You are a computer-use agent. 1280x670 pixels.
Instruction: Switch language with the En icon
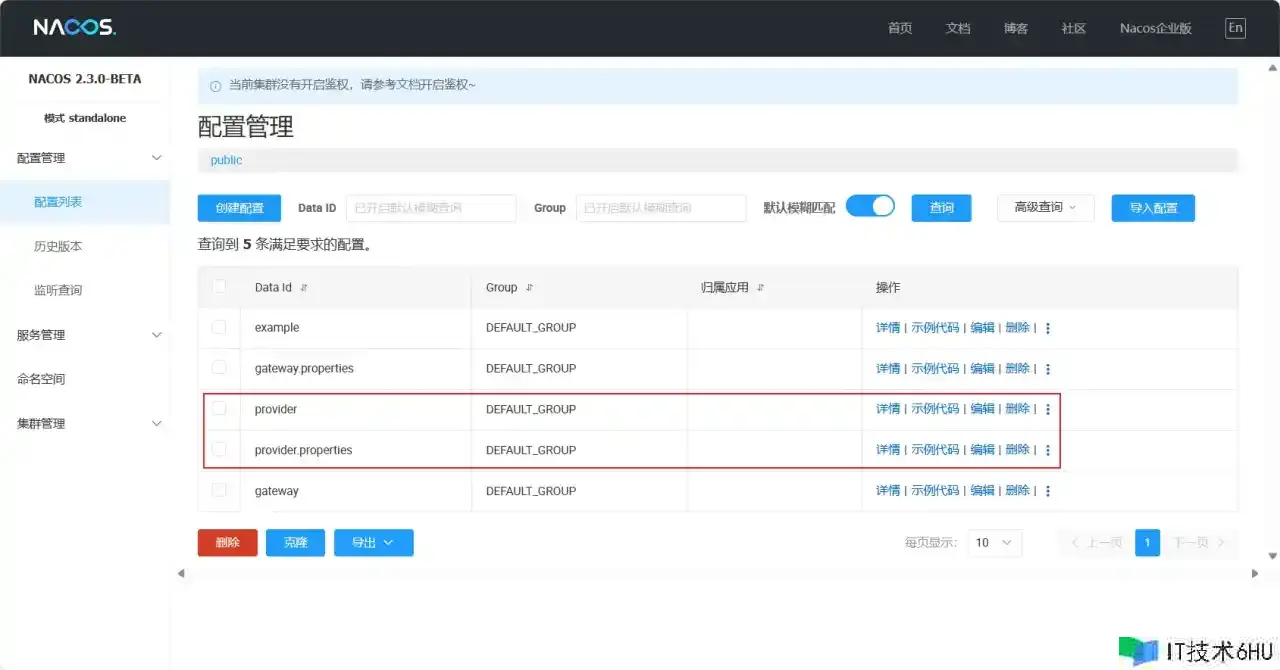pyautogui.click(x=1235, y=28)
